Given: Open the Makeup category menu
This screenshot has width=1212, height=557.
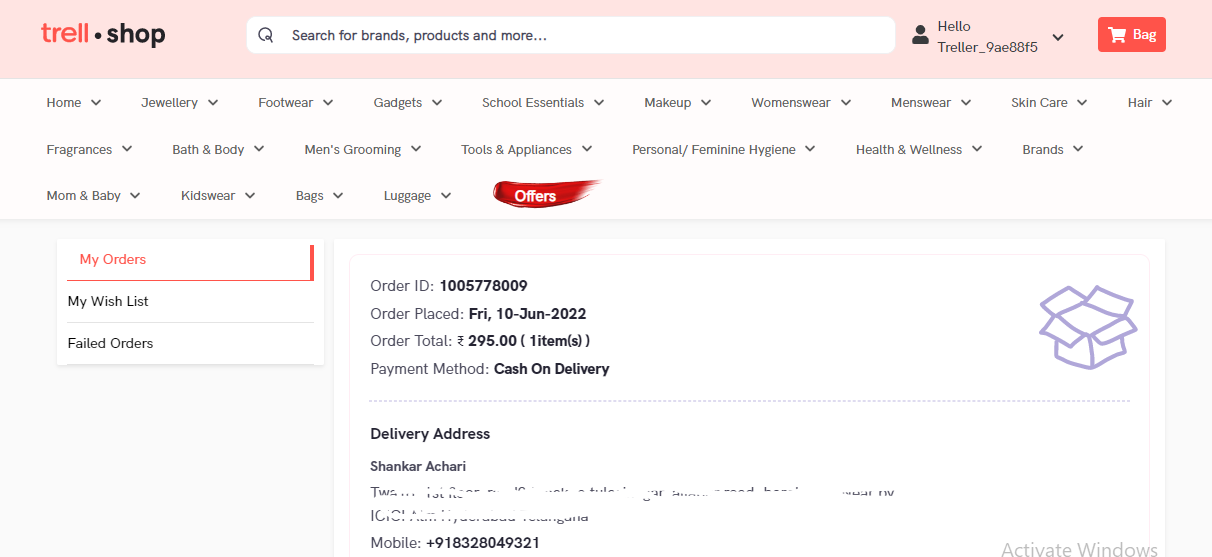Looking at the screenshot, I should point(677,102).
